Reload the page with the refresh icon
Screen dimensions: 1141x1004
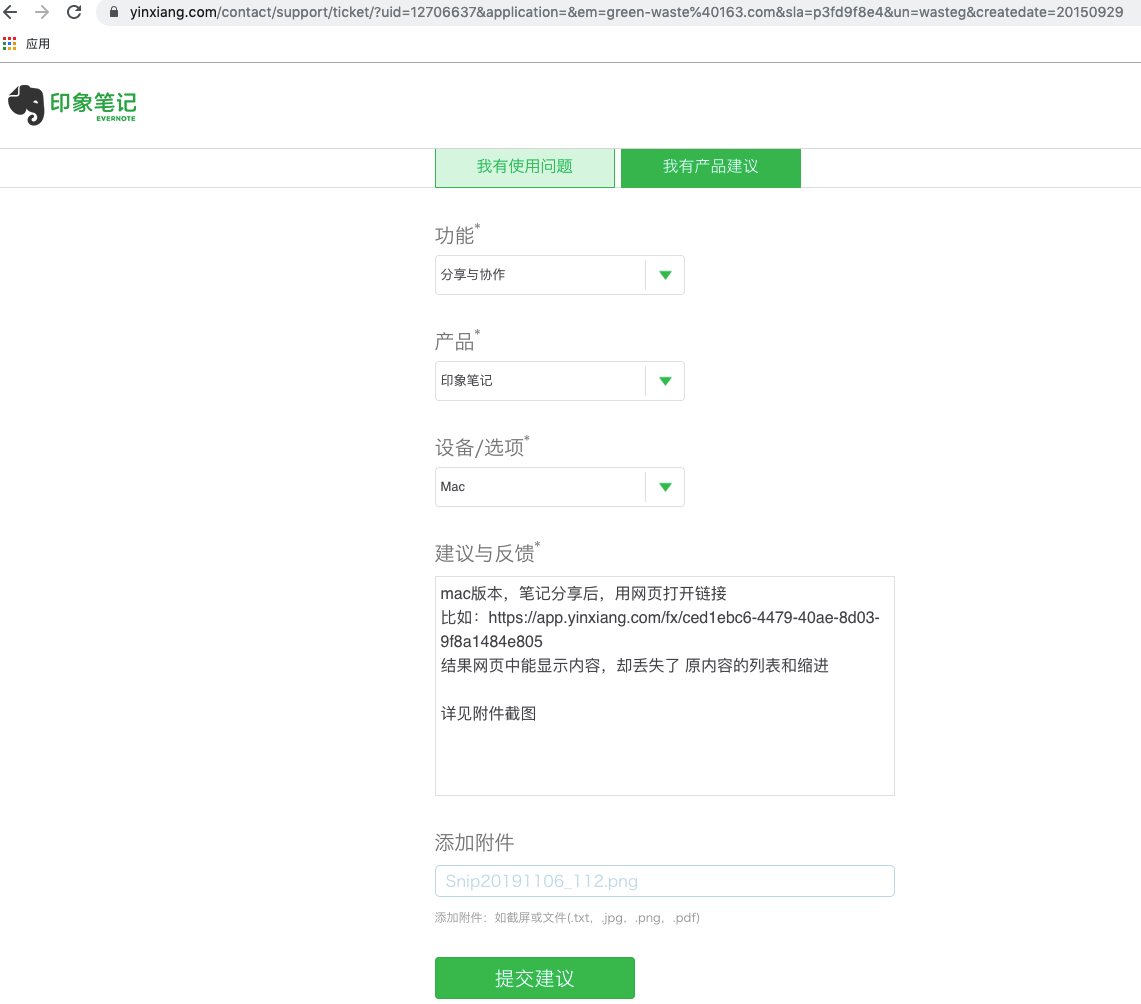tap(74, 12)
